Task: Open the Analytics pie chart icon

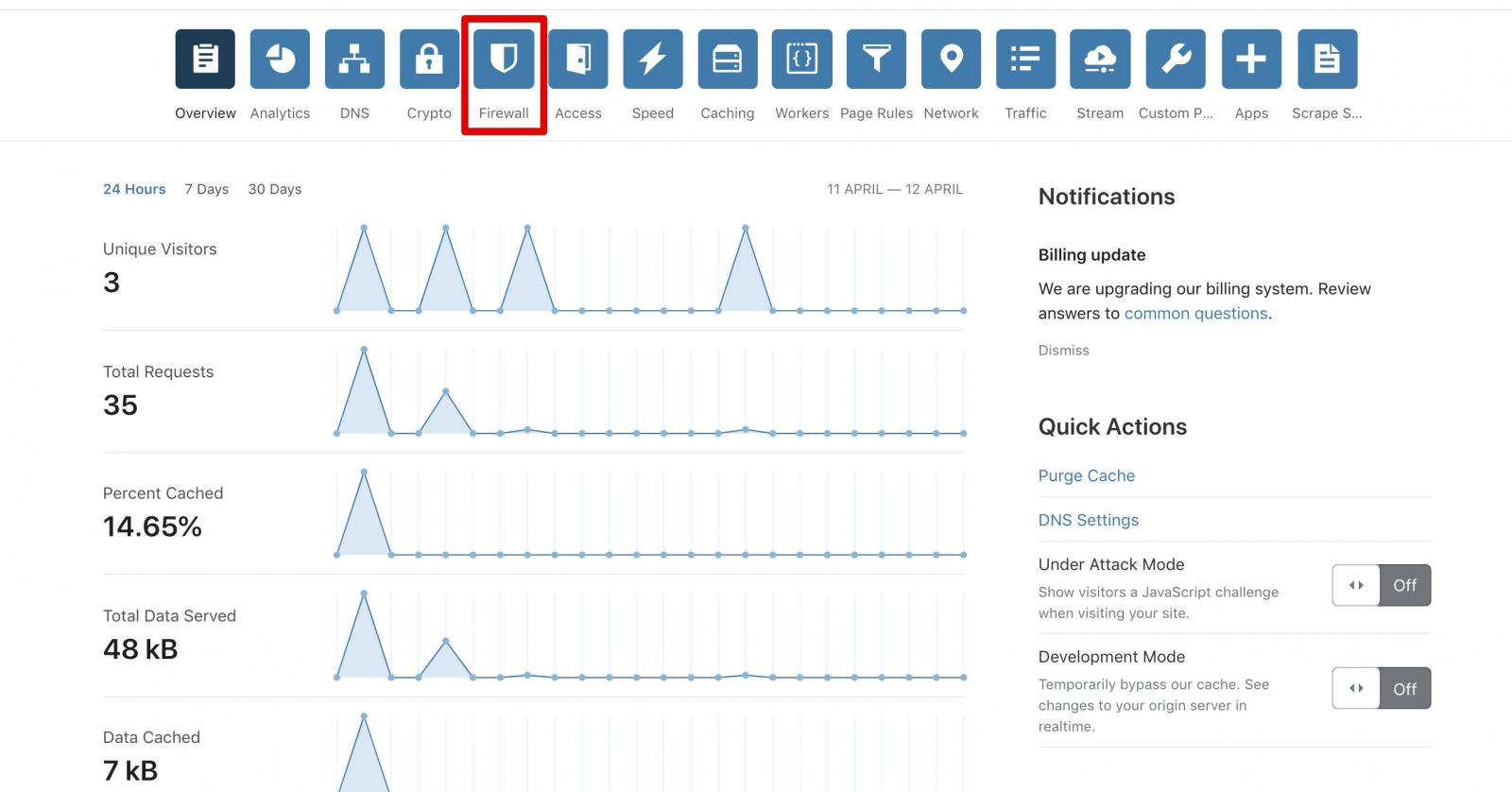Action: pos(280,59)
